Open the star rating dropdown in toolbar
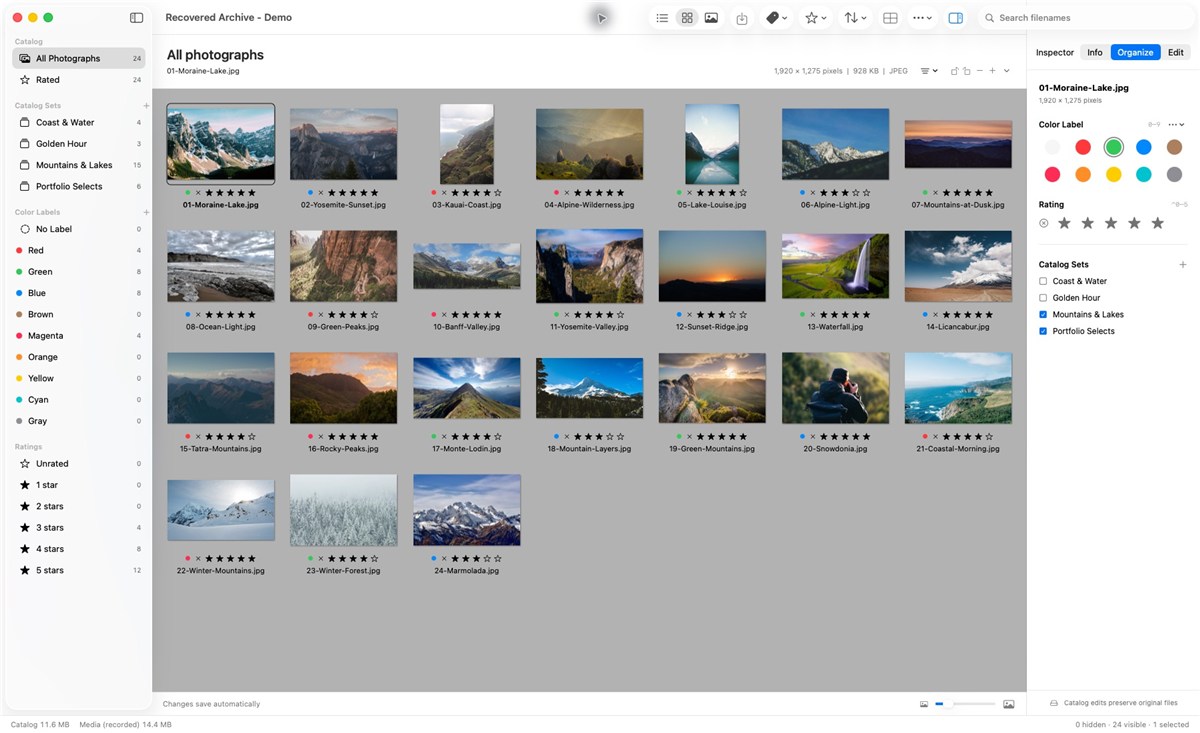 point(817,18)
